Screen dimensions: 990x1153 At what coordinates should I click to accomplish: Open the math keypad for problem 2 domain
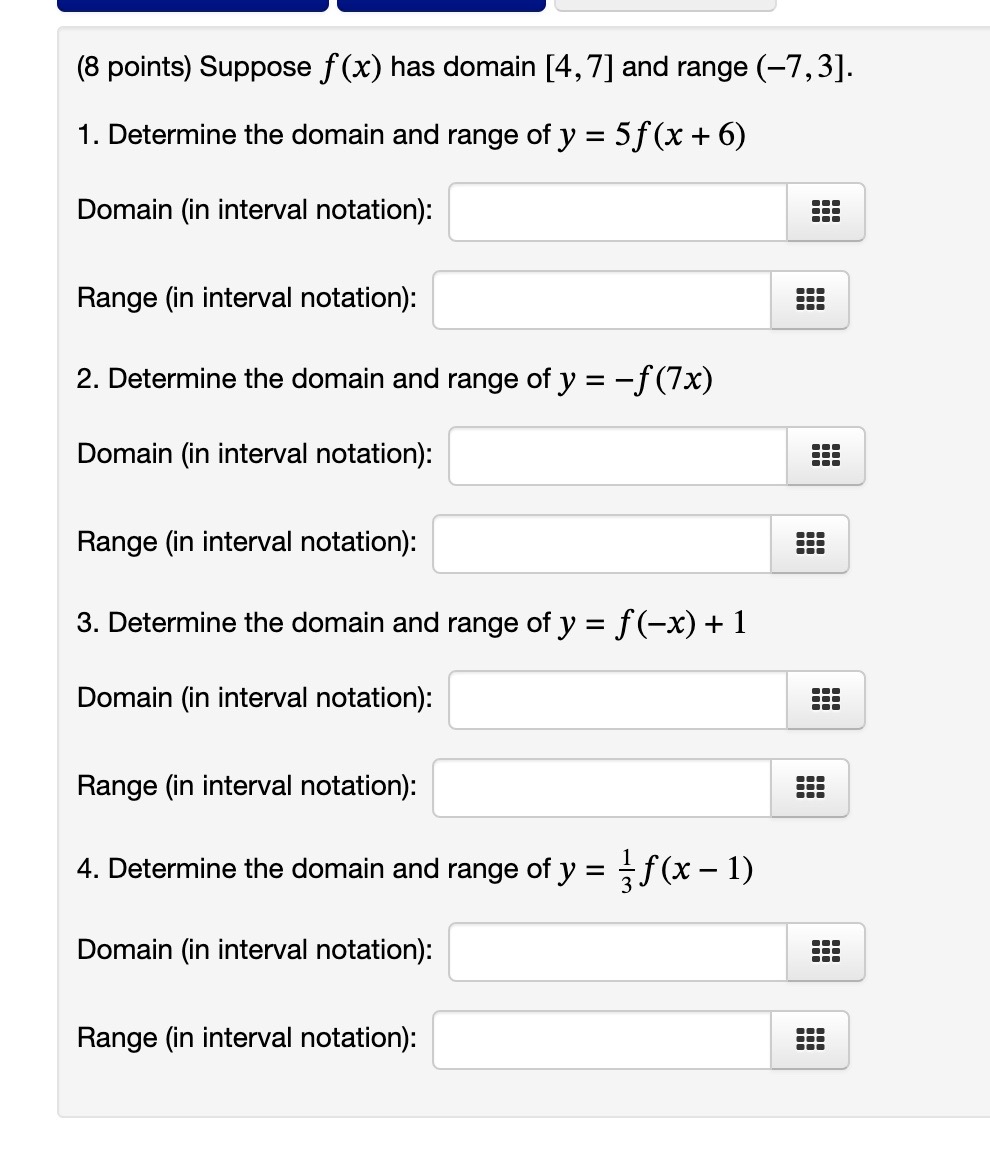pos(825,456)
